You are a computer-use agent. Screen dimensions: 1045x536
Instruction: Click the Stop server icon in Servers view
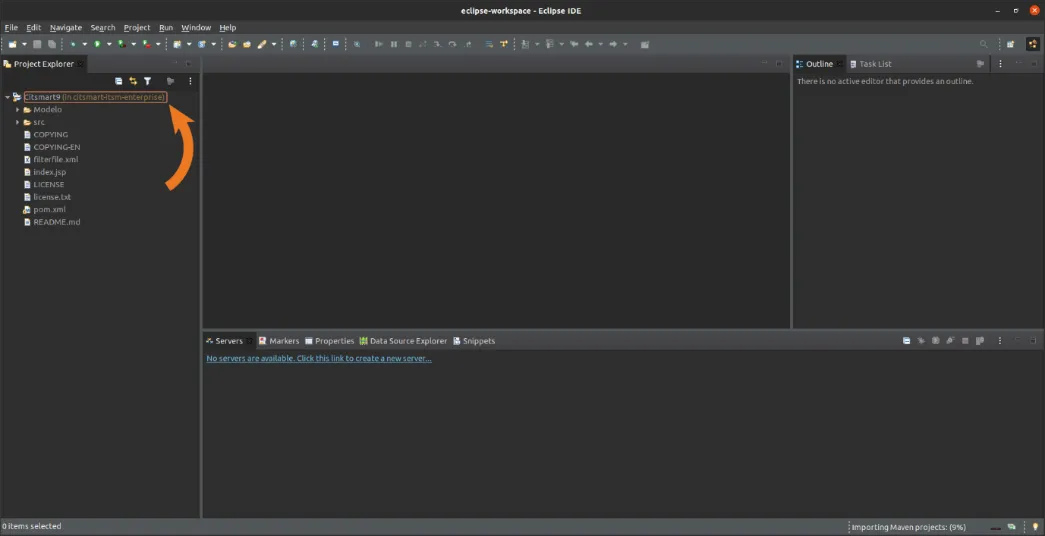click(x=965, y=341)
